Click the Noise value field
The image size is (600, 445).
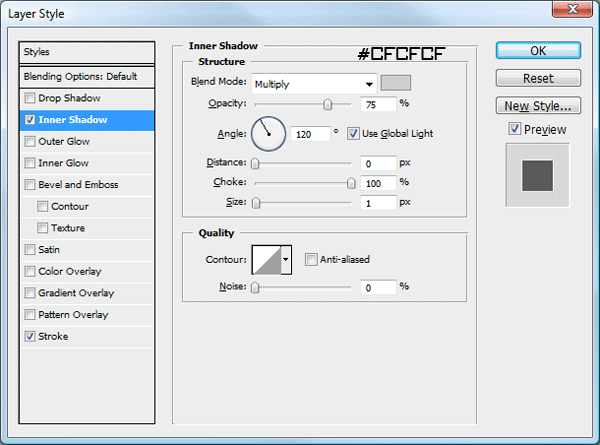tap(378, 288)
